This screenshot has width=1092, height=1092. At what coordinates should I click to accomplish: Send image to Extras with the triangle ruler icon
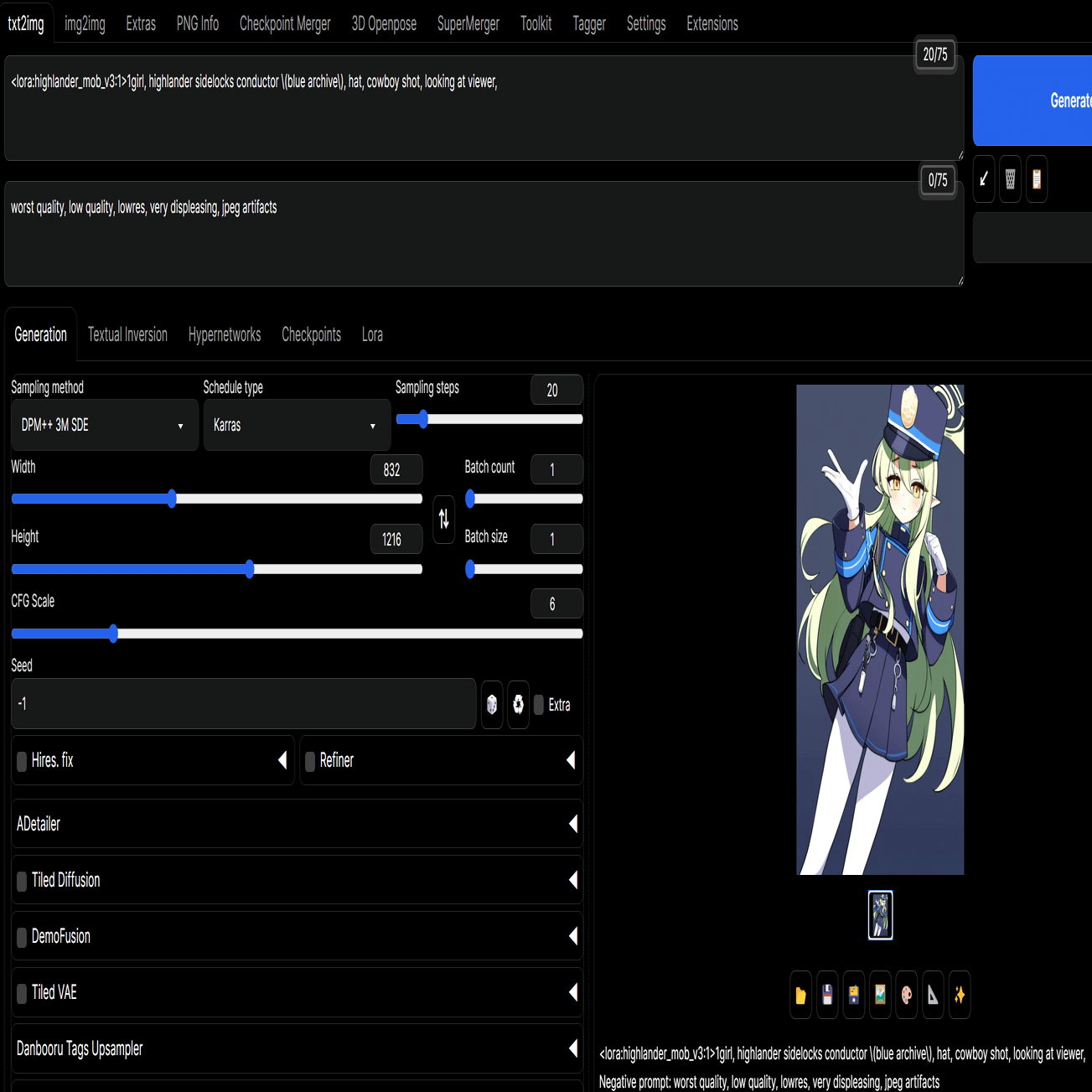[933, 995]
